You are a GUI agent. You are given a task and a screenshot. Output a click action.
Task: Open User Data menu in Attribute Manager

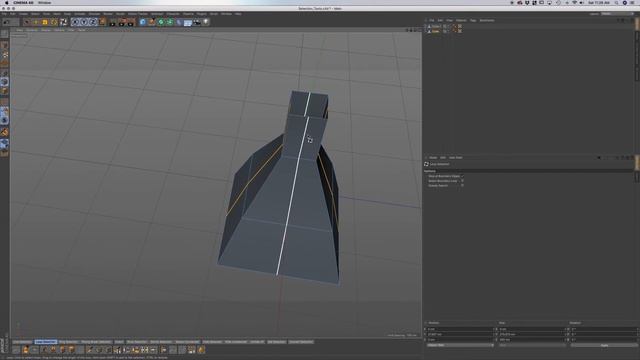tap(456, 158)
